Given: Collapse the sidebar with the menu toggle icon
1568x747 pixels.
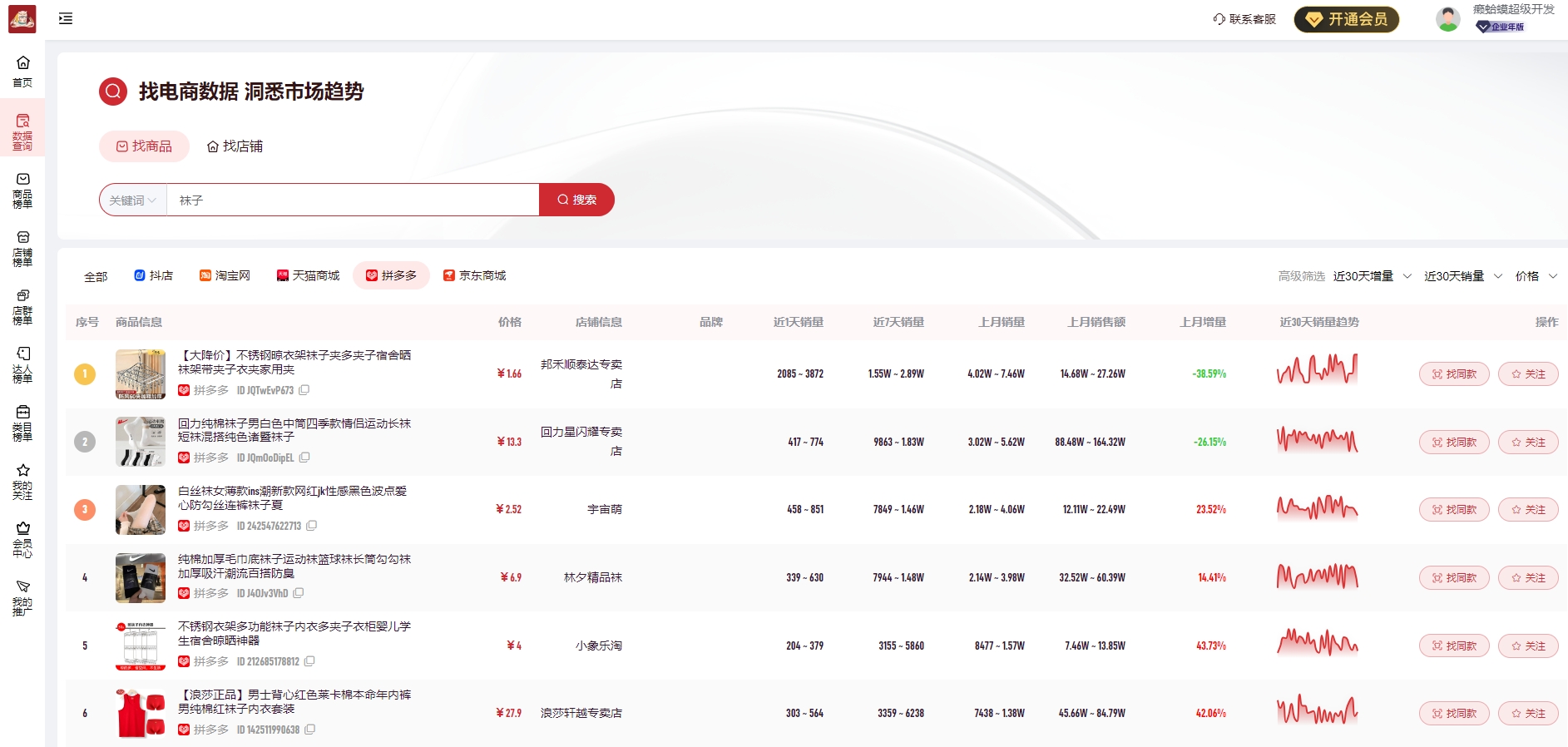Looking at the screenshot, I should click(66, 18).
